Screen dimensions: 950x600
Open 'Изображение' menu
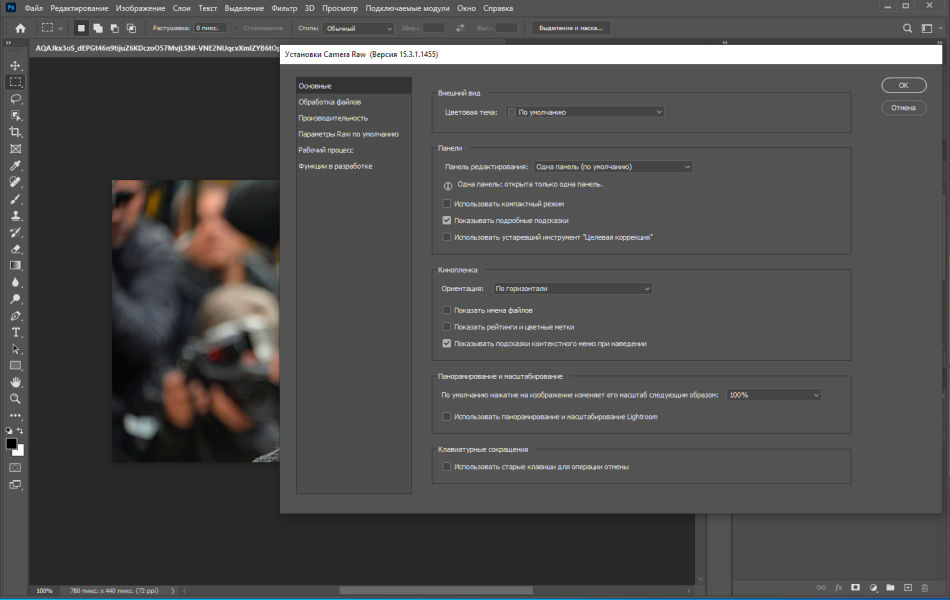click(x=140, y=8)
